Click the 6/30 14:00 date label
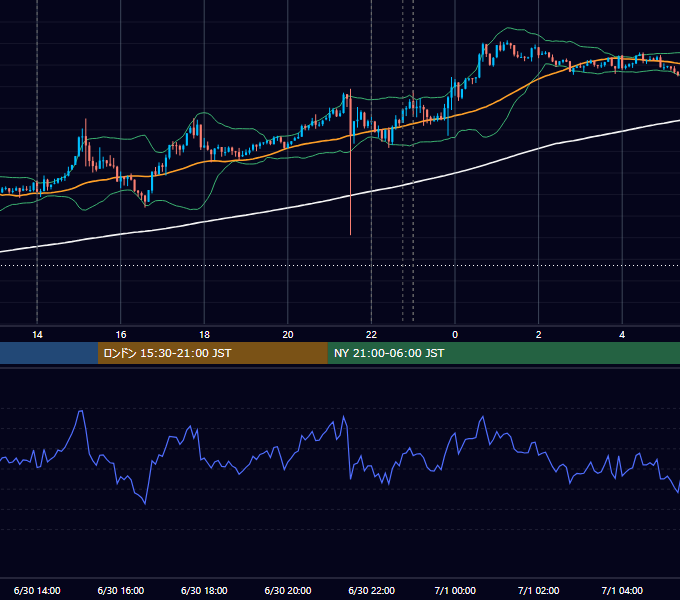680x600 pixels. tap(37, 590)
